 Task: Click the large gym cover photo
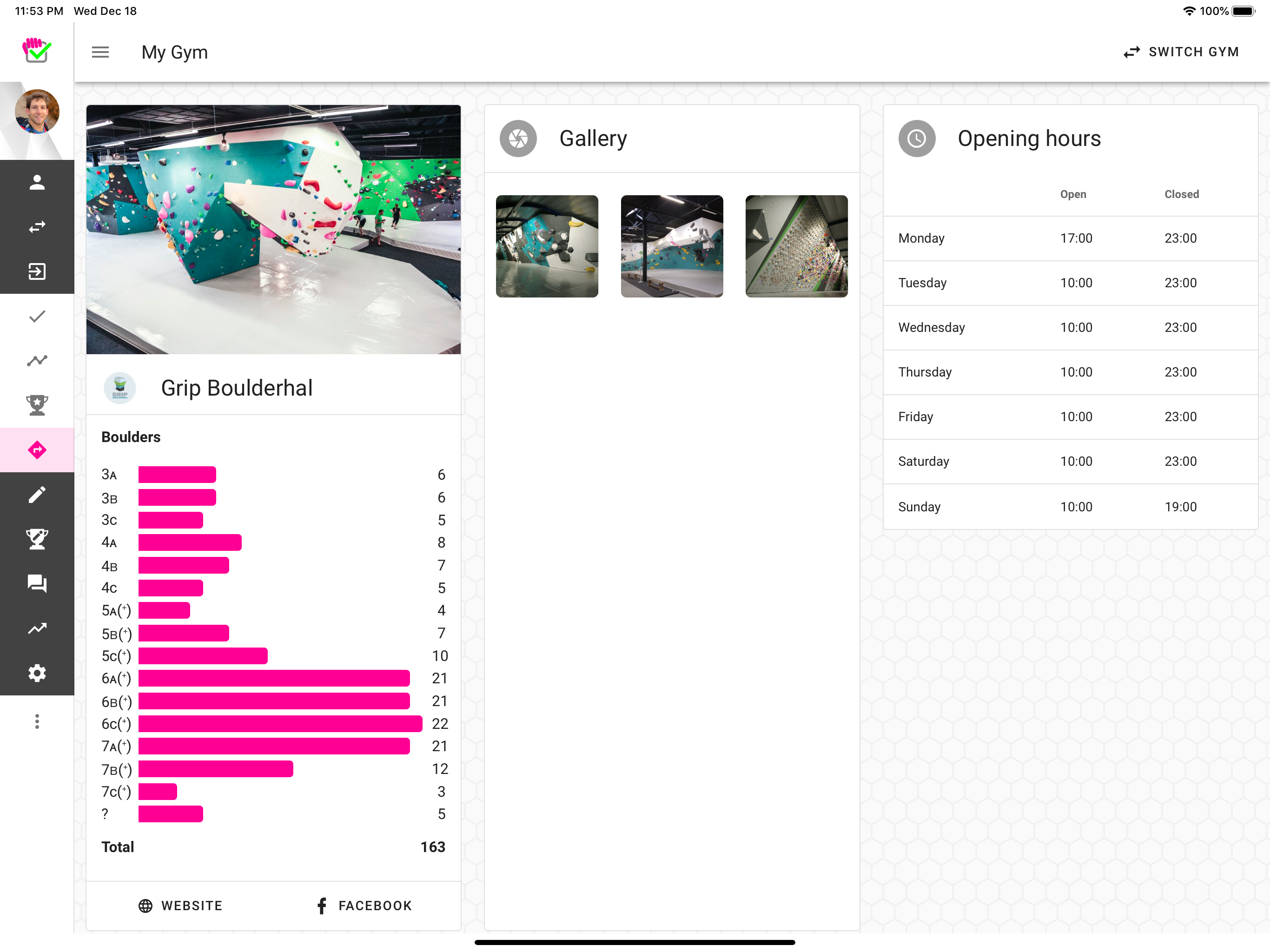coord(273,229)
